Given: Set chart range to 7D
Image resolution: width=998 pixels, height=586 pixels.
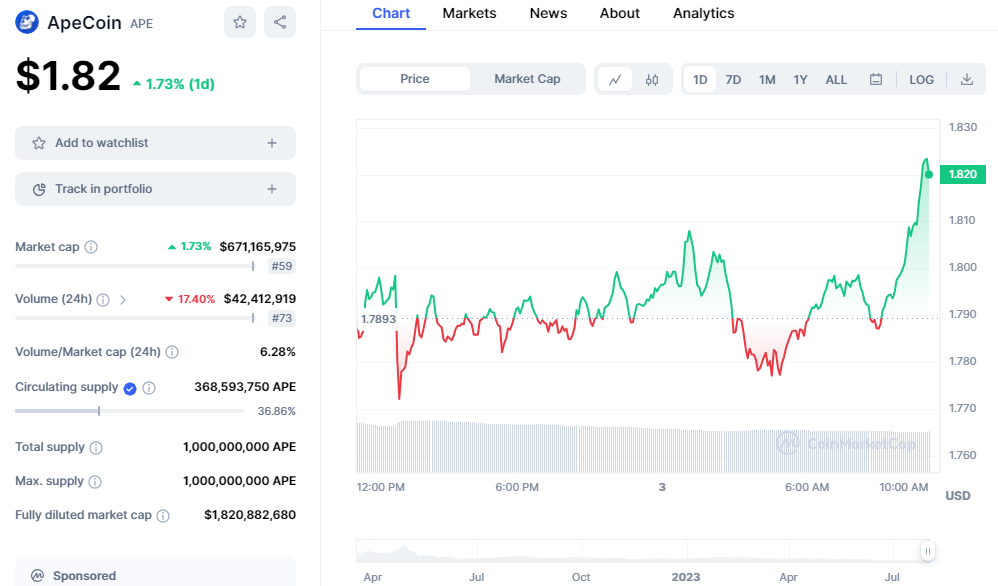Looking at the screenshot, I should click(x=733, y=80).
